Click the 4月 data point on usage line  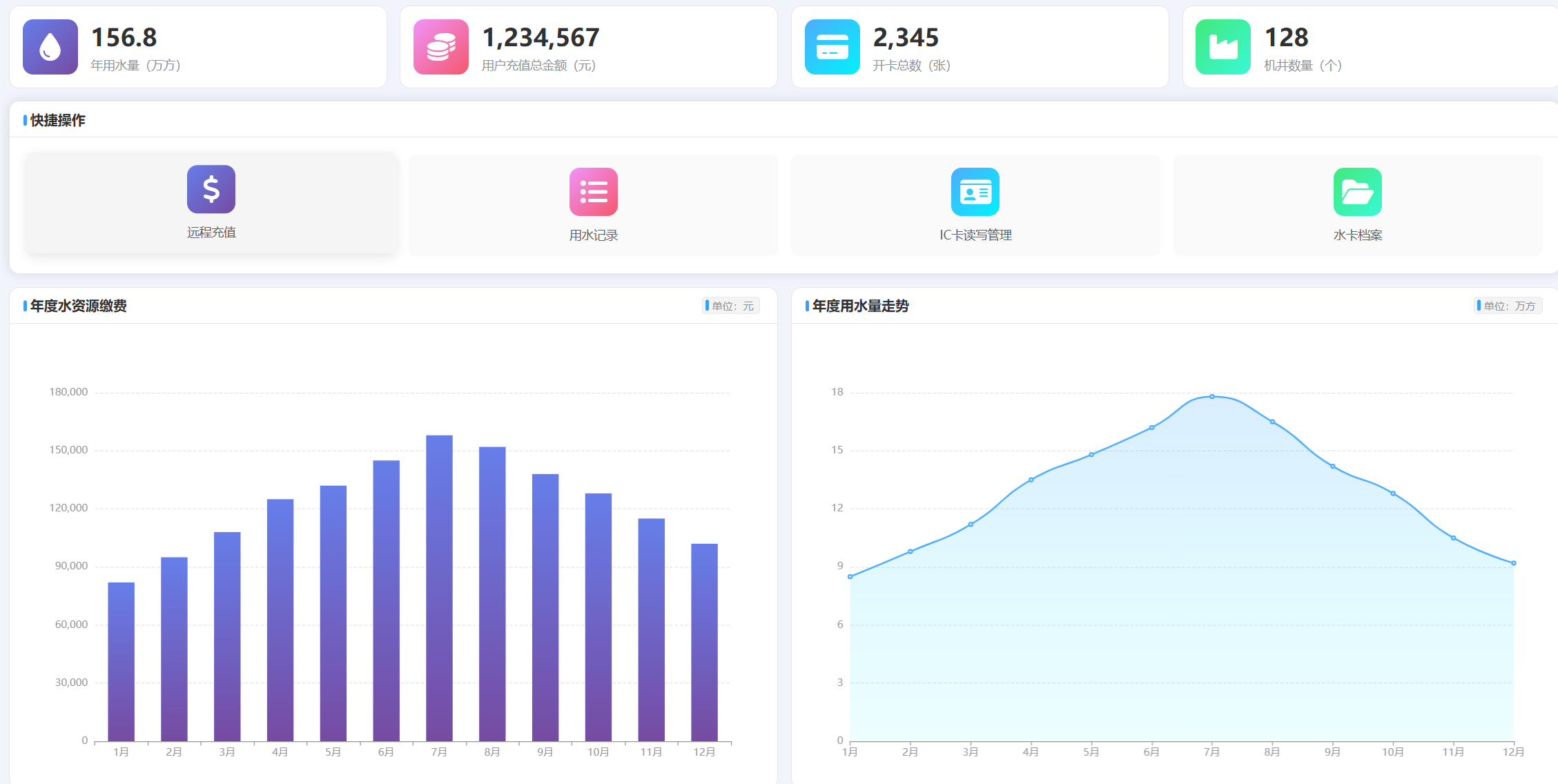(x=1031, y=480)
